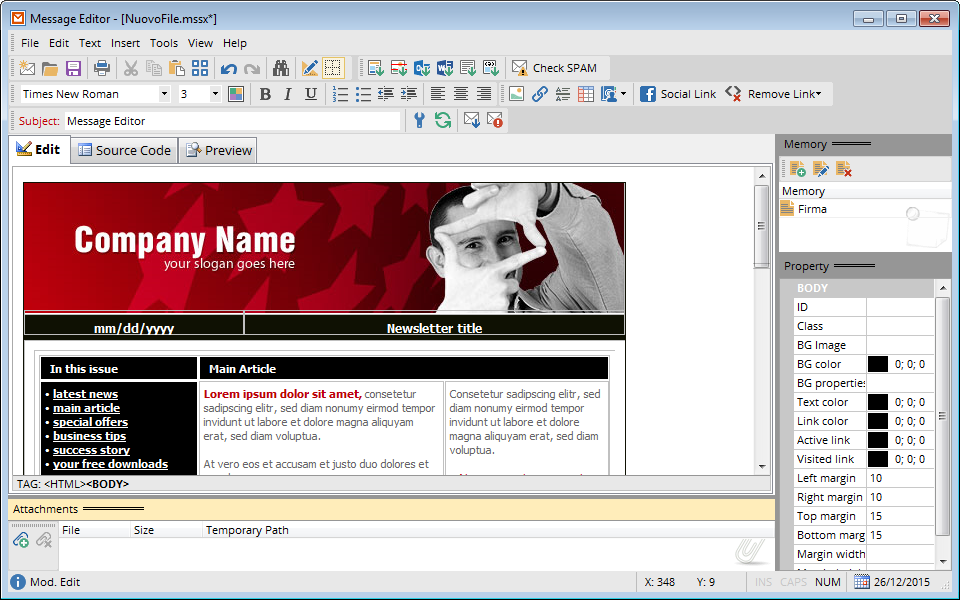This screenshot has height=600, width=960.
Task: Open the Insert menu
Action: coord(125,43)
